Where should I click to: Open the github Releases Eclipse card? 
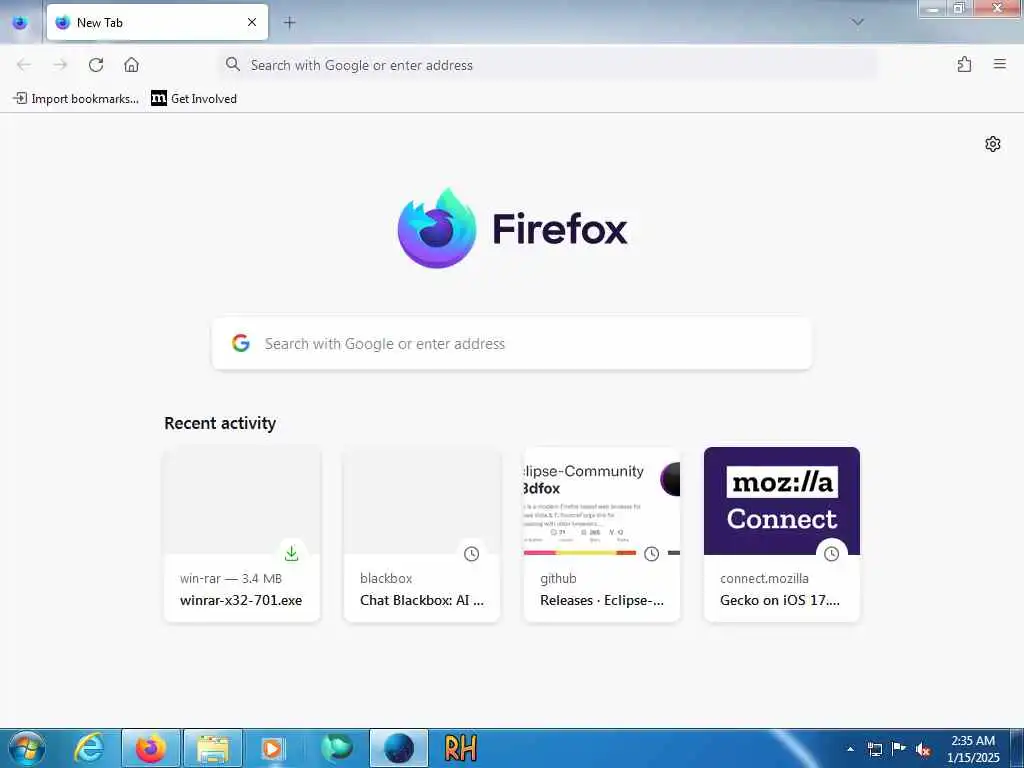(x=602, y=534)
